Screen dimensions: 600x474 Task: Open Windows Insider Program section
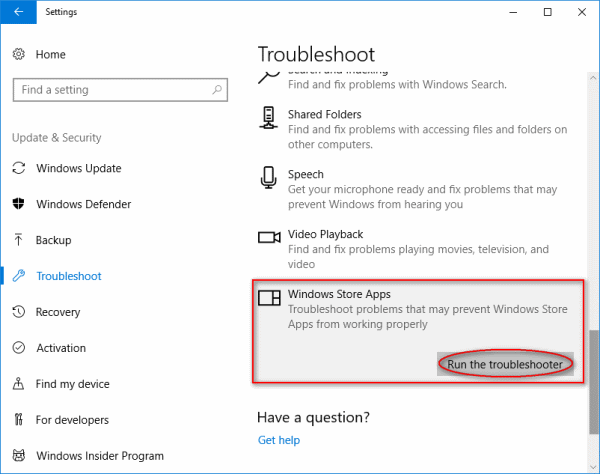(100, 456)
